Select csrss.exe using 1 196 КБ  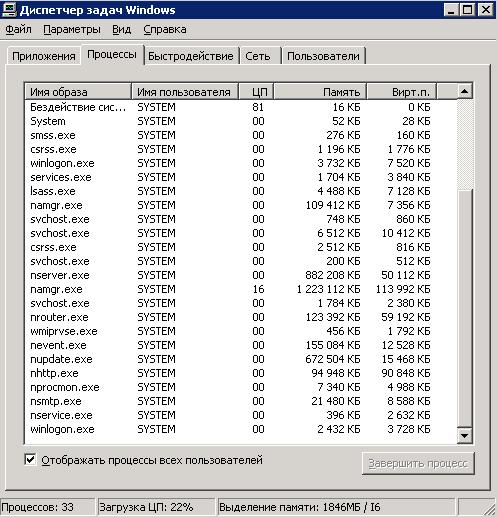pyautogui.click(x=241, y=149)
